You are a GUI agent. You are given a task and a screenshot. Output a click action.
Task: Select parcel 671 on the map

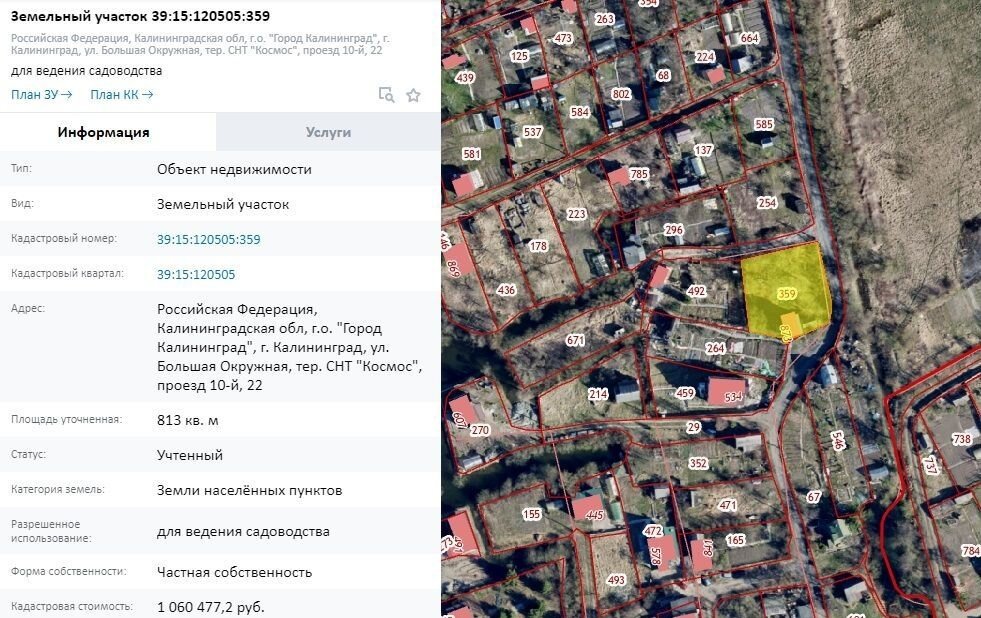click(x=575, y=340)
